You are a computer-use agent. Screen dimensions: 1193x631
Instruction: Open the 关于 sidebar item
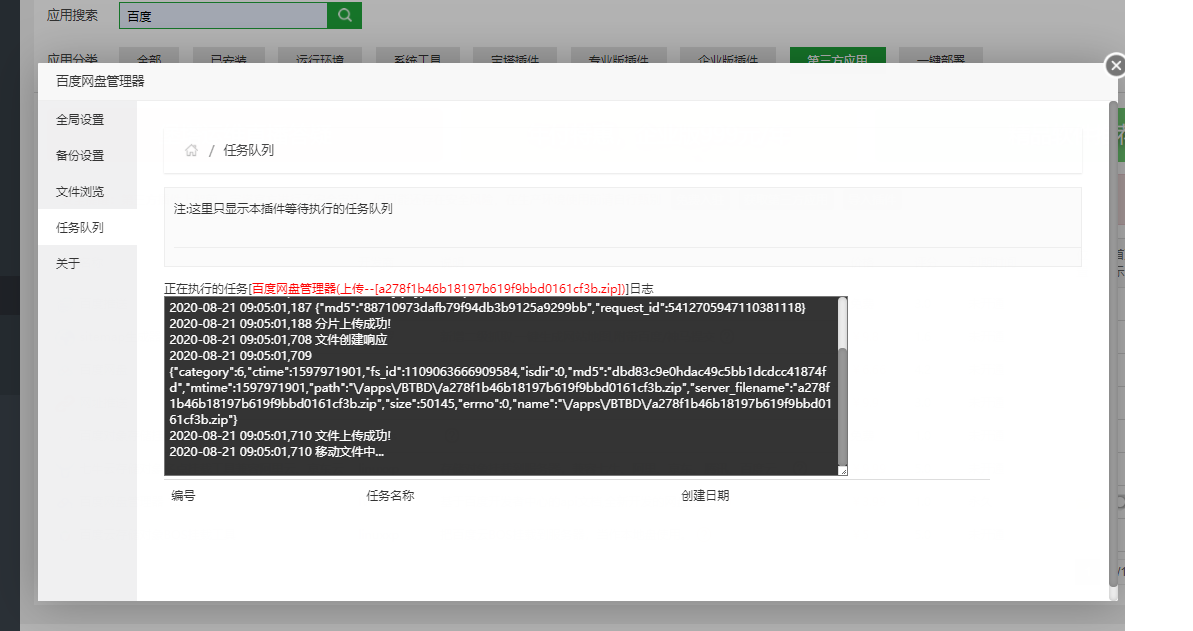coord(87,263)
